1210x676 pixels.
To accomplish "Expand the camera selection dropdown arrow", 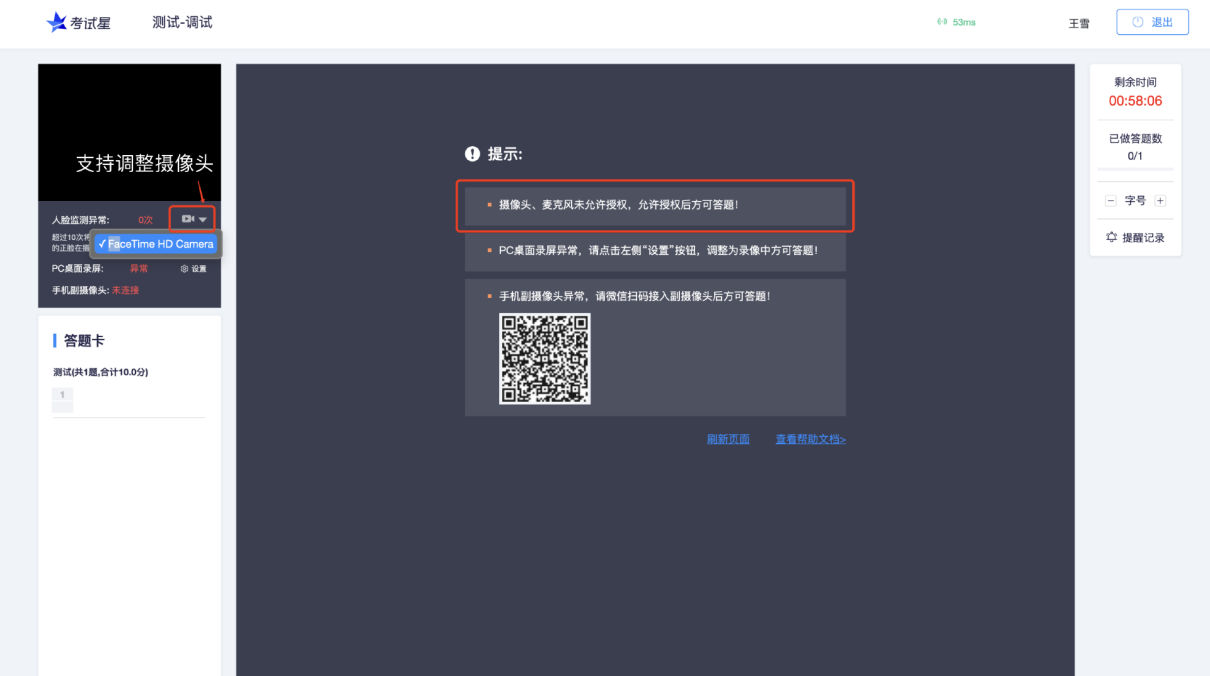I will coord(203,219).
